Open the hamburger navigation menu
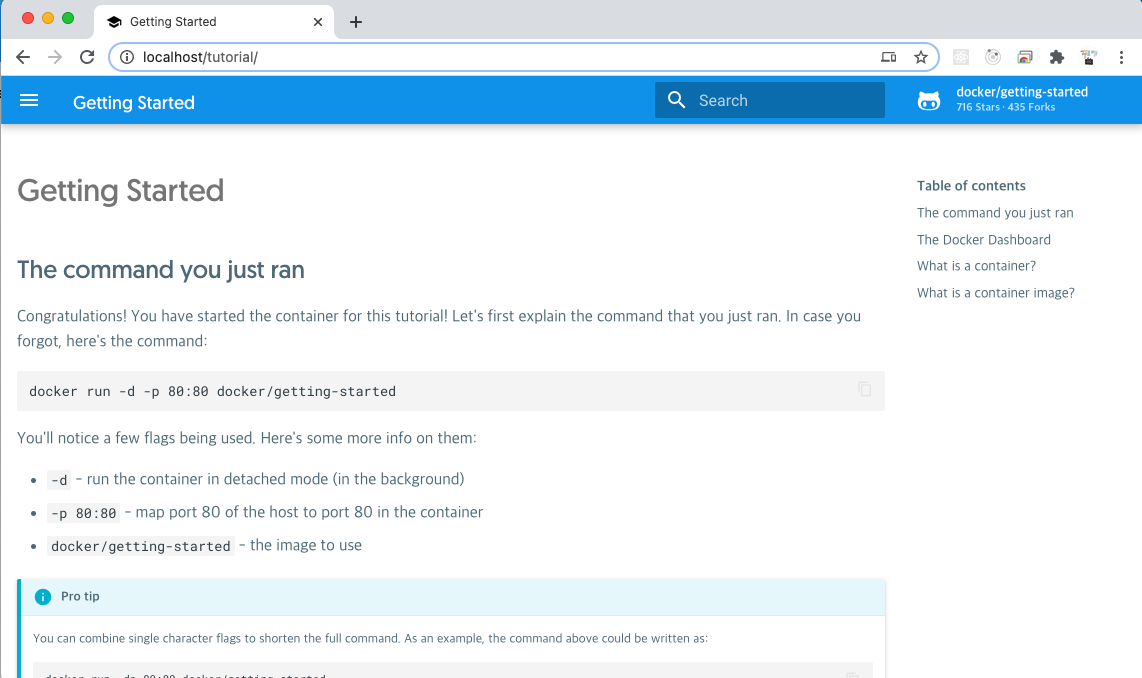The image size is (1142, 678). (29, 100)
